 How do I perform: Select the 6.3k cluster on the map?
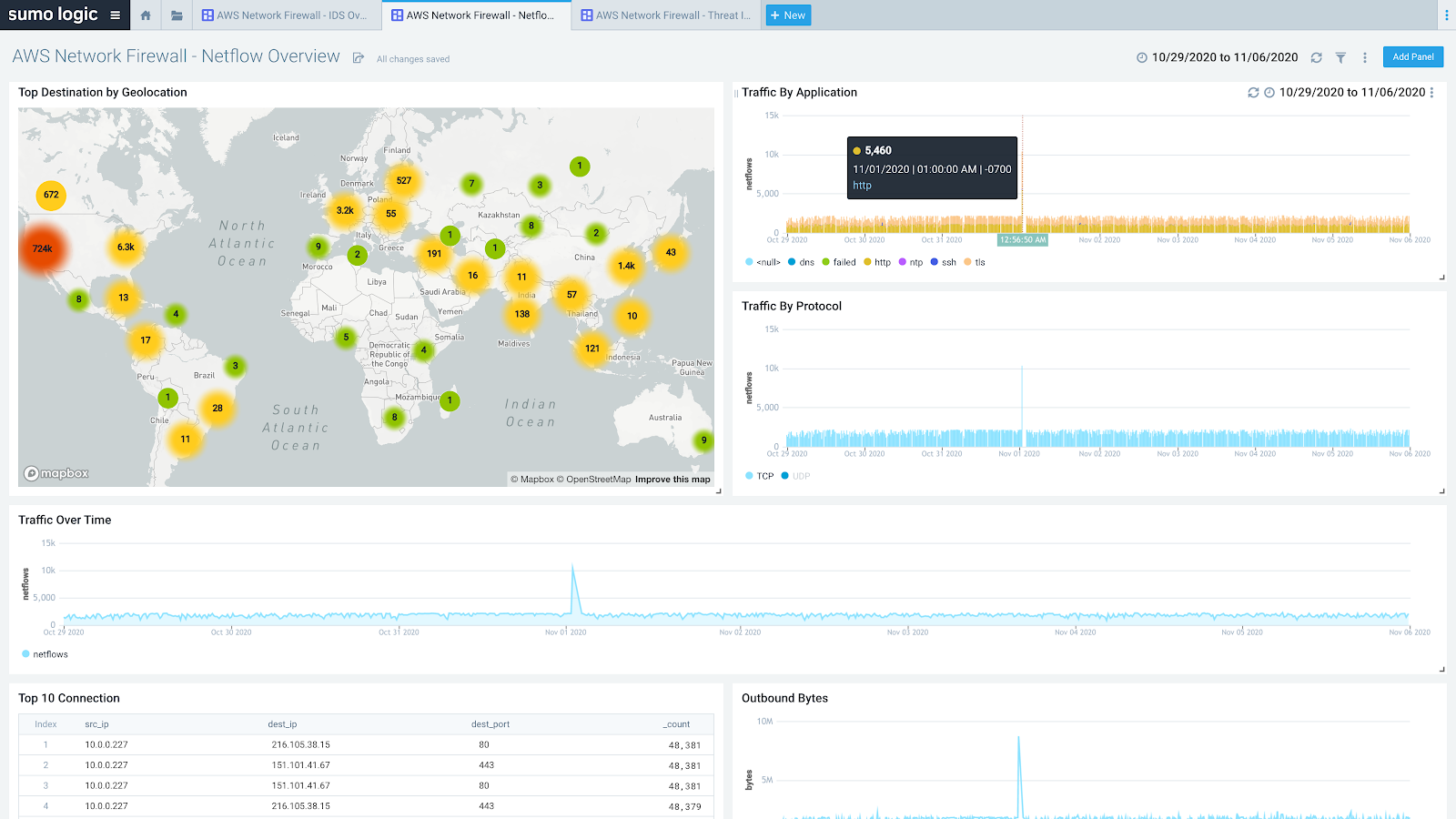click(126, 247)
